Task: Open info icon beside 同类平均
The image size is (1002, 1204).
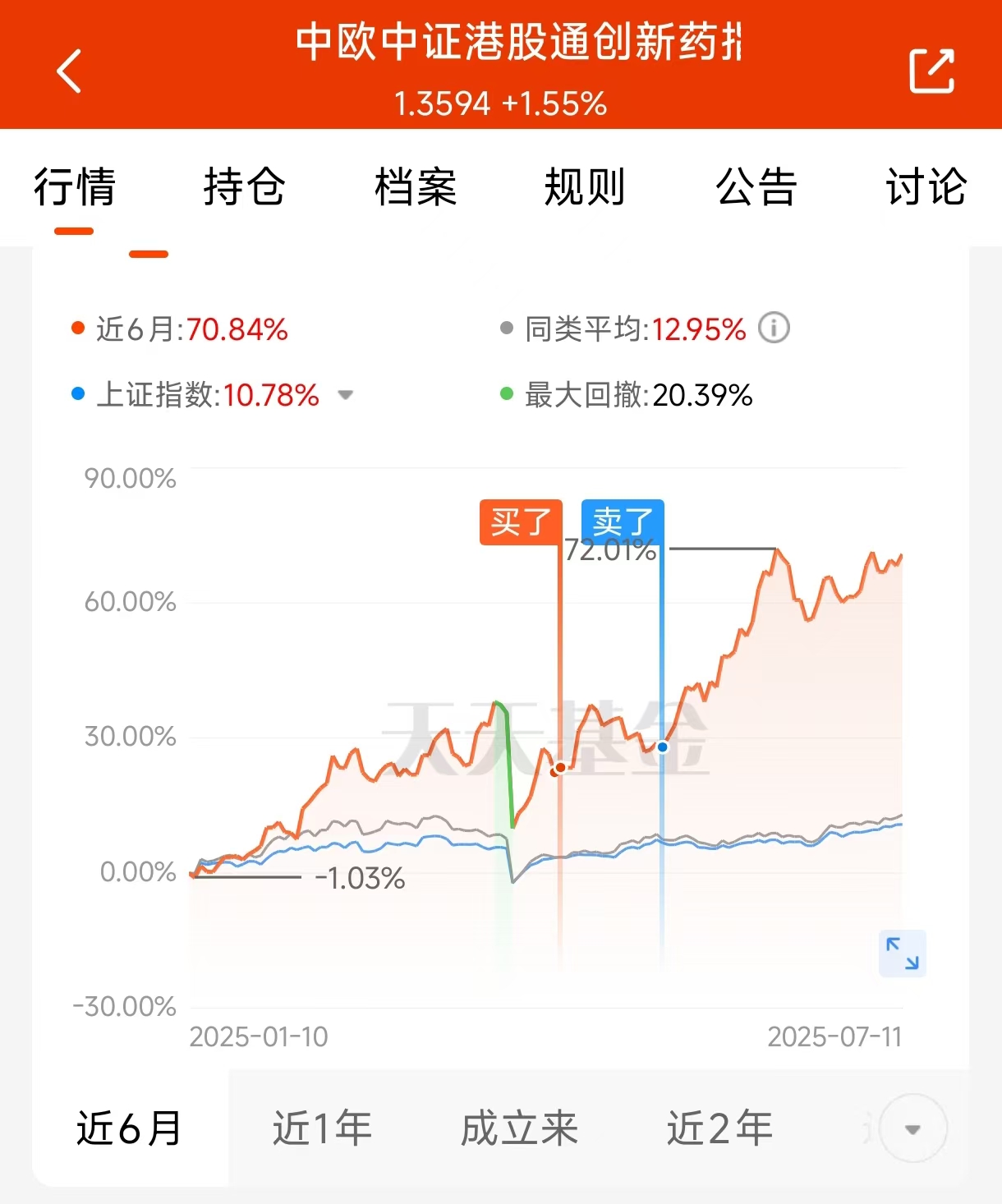Action: 774,328
